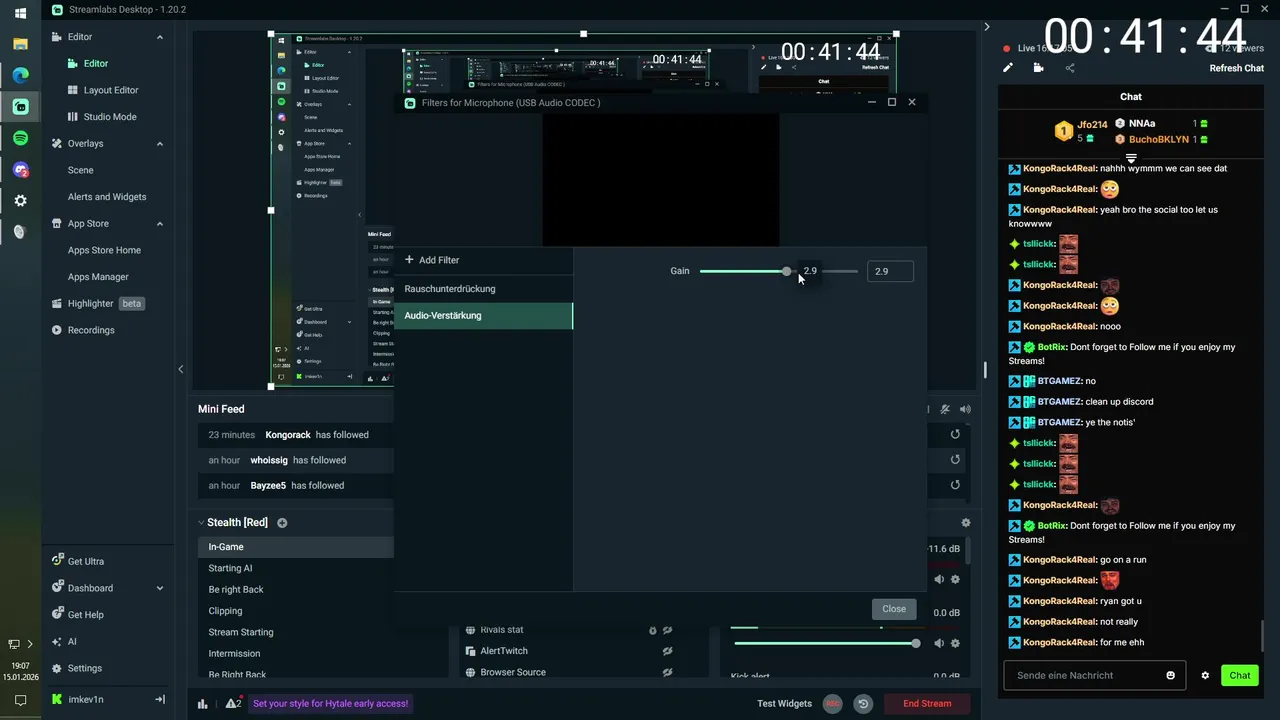Open Microsoft Edge from the taskbar
Viewport: 1280px width, 720px height.
point(20,74)
